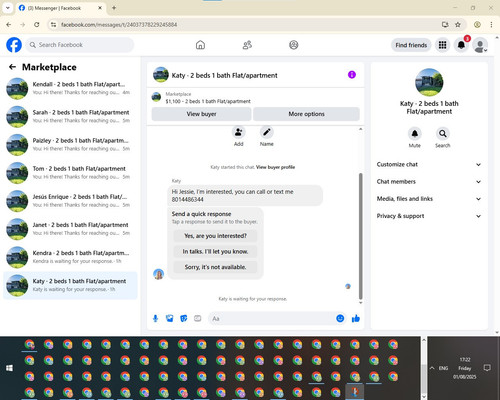Click the microphone voice clip icon
The width and height of the screenshot is (500, 400).
click(x=155, y=318)
